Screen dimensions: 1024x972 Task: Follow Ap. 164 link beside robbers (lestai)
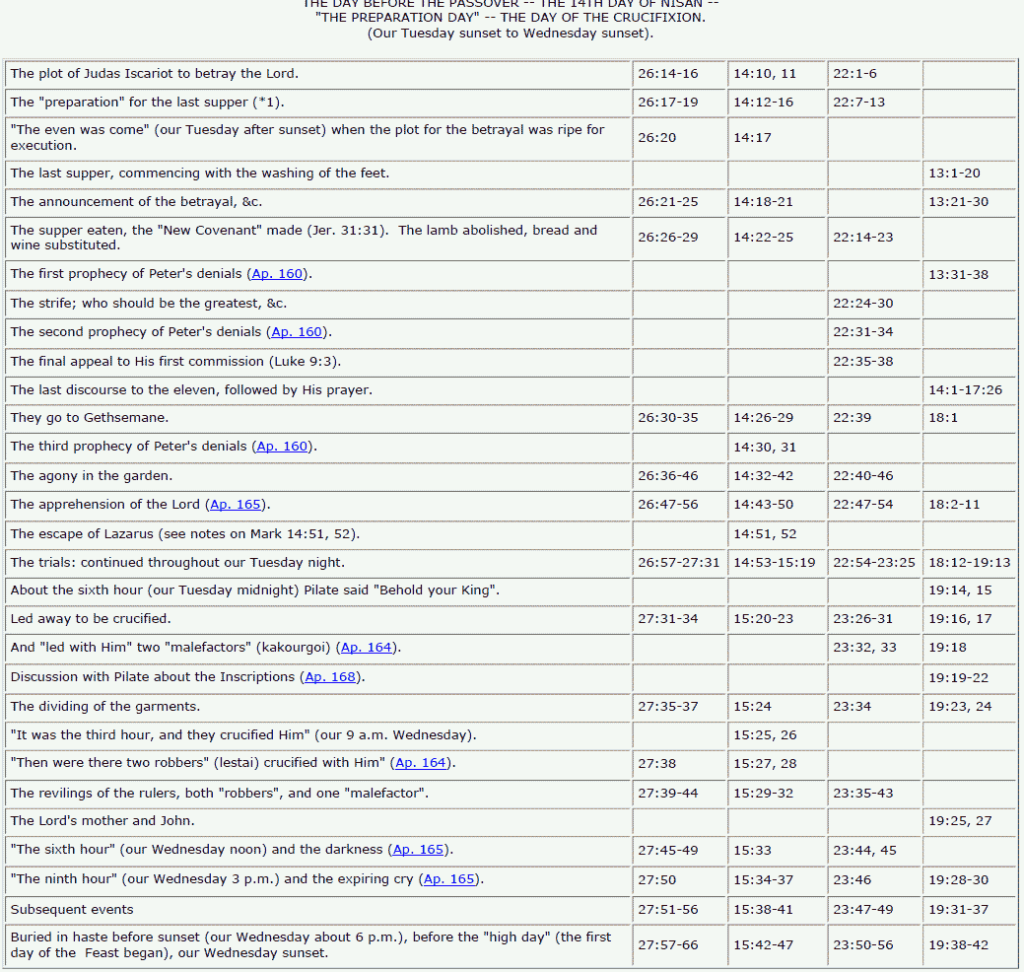(x=421, y=764)
